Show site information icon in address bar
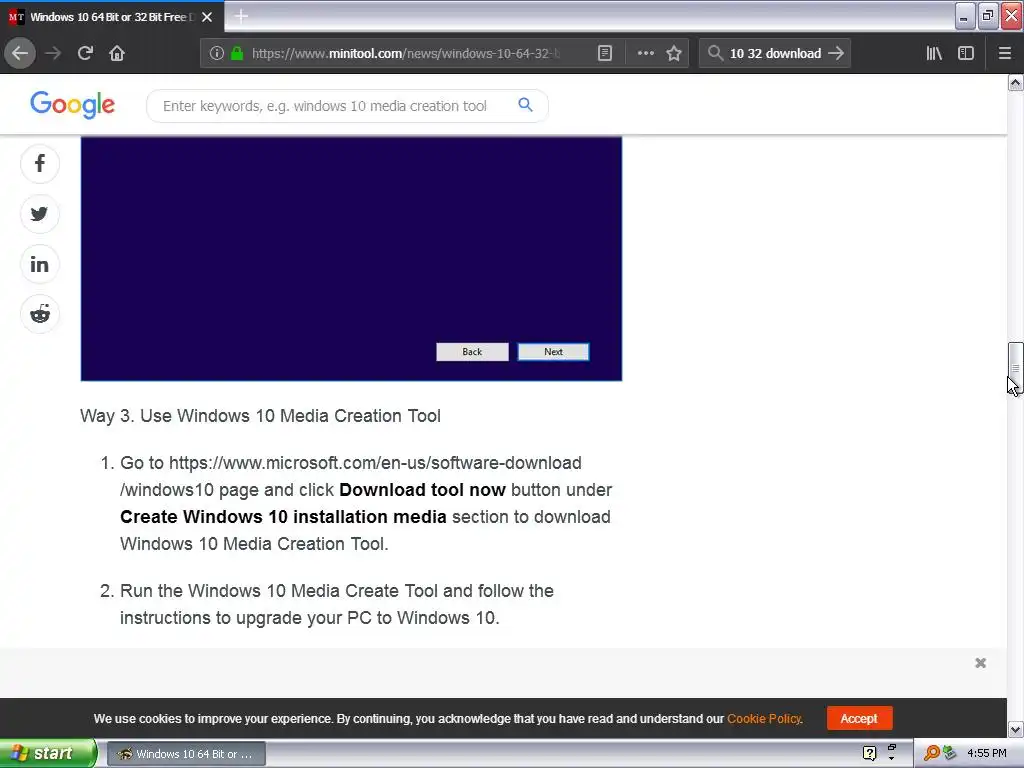Image resolution: width=1024 pixels, height=768 pixels. [x=217, y=54]
